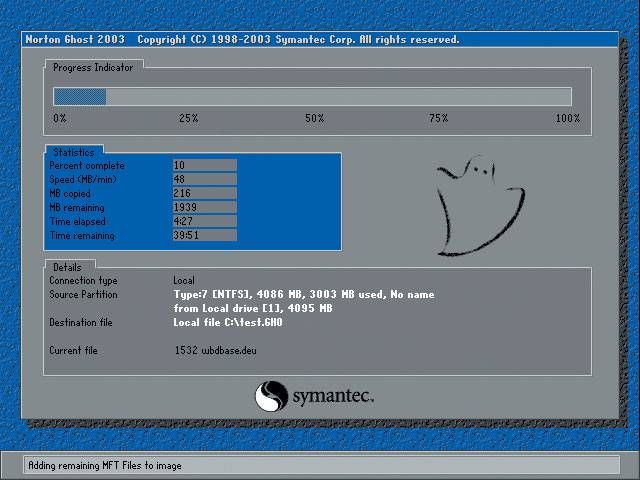This screenshot has height=480, width=640.
Task: Click the empty part of the progress bar
Action: [x=338, y=97]
